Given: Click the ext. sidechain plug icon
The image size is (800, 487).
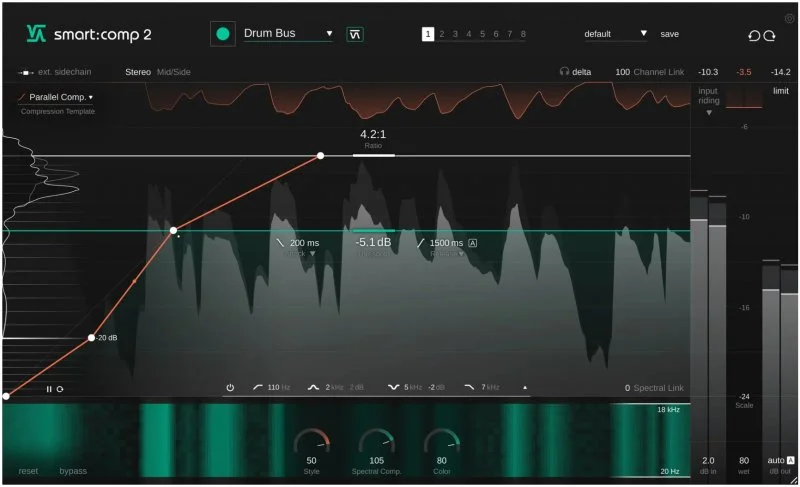Looking at the screenshot, I should (26, 72).
